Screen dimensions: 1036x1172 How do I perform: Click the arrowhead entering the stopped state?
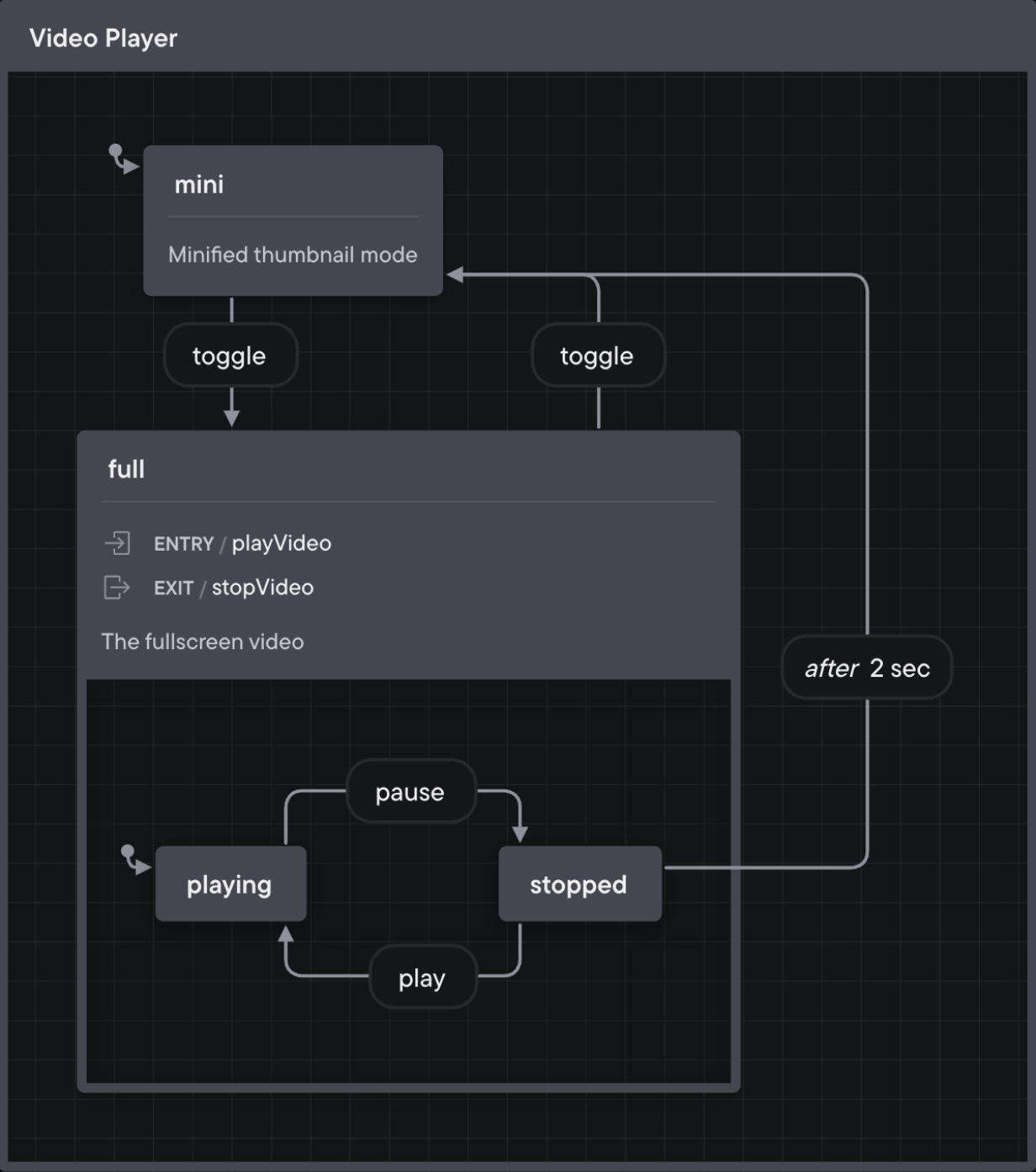point(520,833)
